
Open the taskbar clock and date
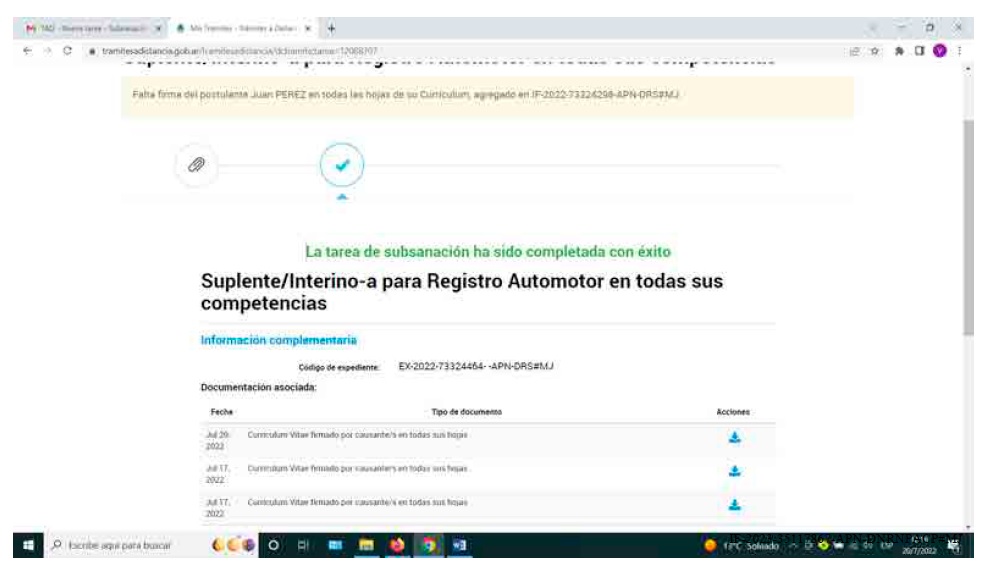click(x=919, y=546)
